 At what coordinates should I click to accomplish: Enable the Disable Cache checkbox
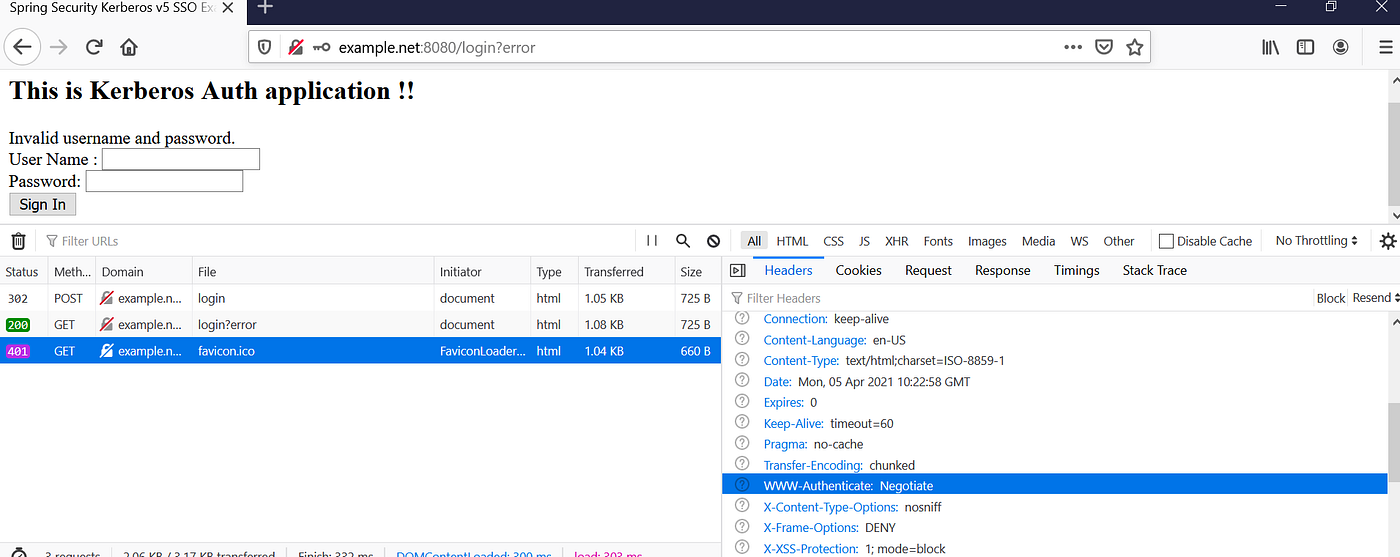[x=1166, y=241]
